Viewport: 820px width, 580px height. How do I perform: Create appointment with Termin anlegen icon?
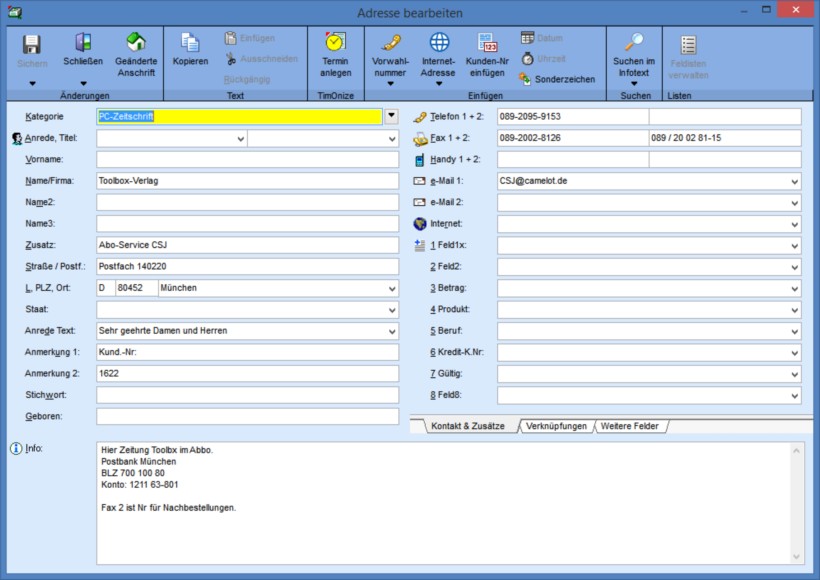(x=335, y=42)
